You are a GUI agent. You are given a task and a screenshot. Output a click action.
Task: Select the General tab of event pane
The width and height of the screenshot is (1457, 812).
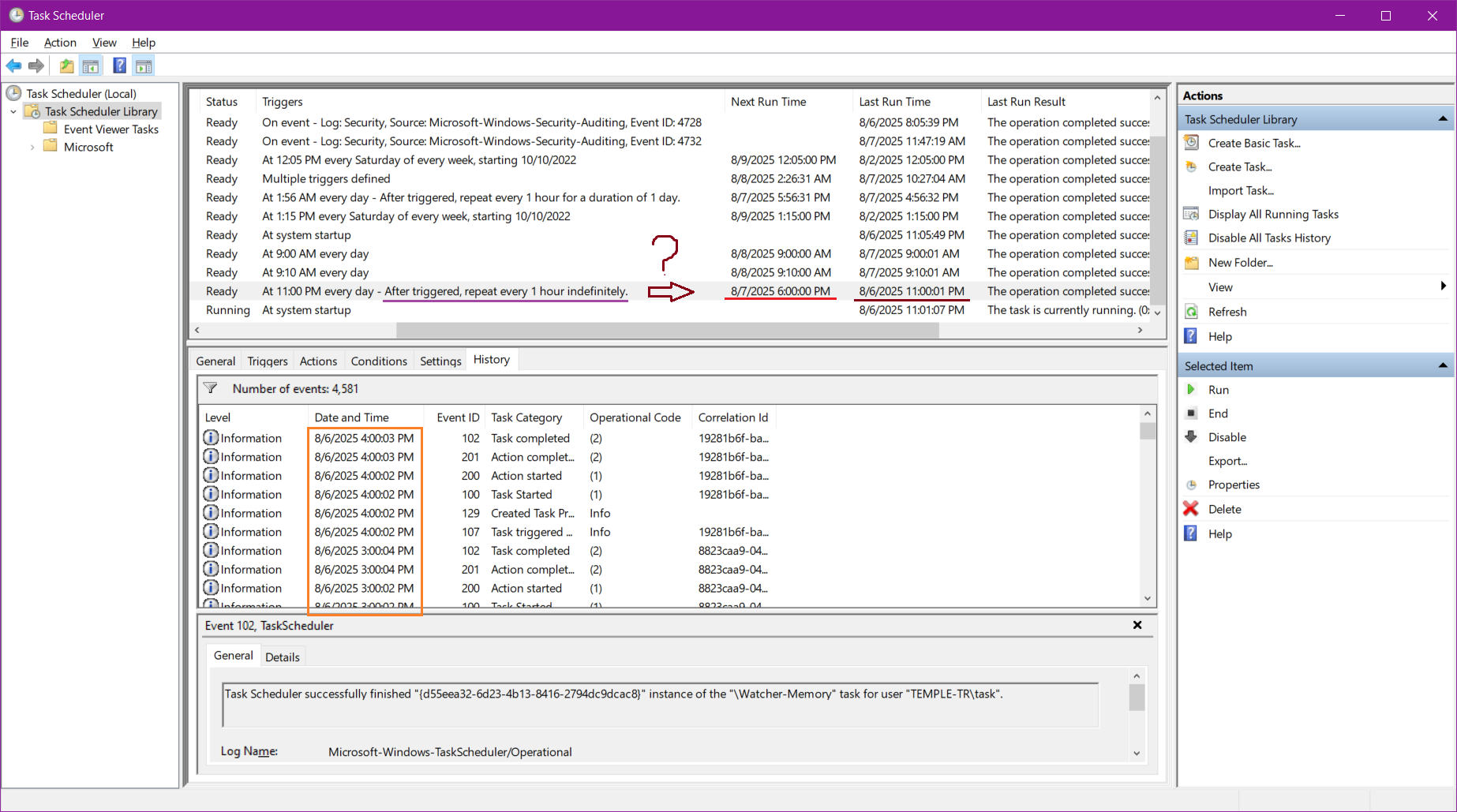tap(233, 655)
